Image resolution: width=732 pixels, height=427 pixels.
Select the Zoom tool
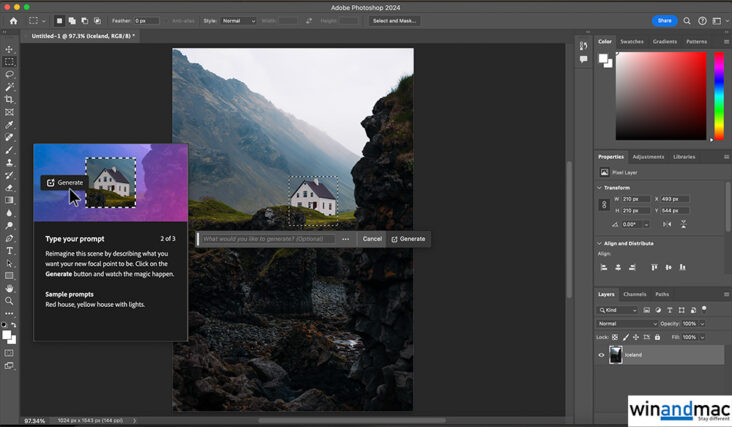10,301
